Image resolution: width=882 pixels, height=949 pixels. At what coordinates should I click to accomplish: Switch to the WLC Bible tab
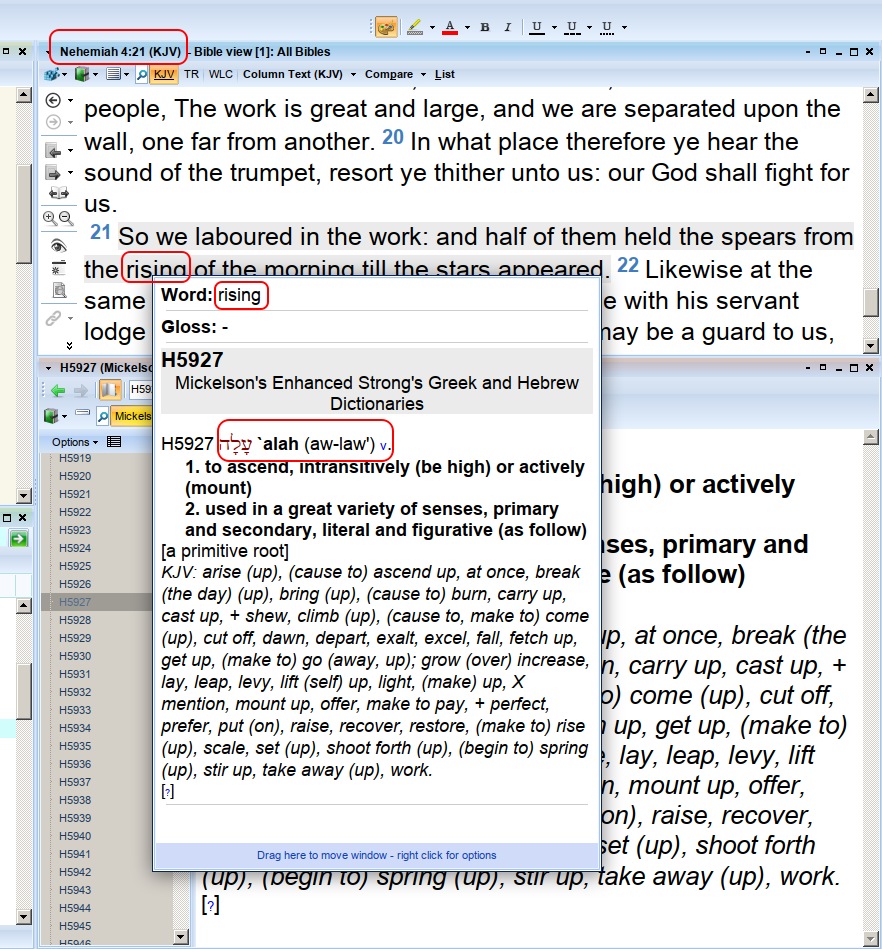(220, 74)
